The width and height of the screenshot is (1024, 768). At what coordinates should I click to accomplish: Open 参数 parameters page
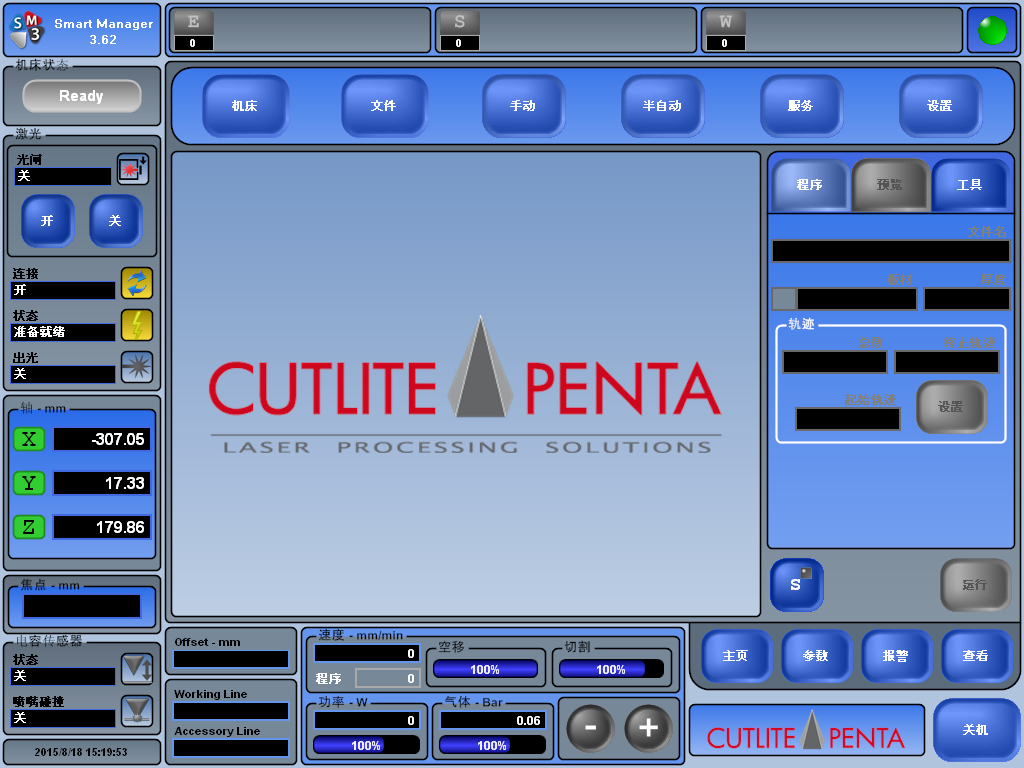pos(816,656)
